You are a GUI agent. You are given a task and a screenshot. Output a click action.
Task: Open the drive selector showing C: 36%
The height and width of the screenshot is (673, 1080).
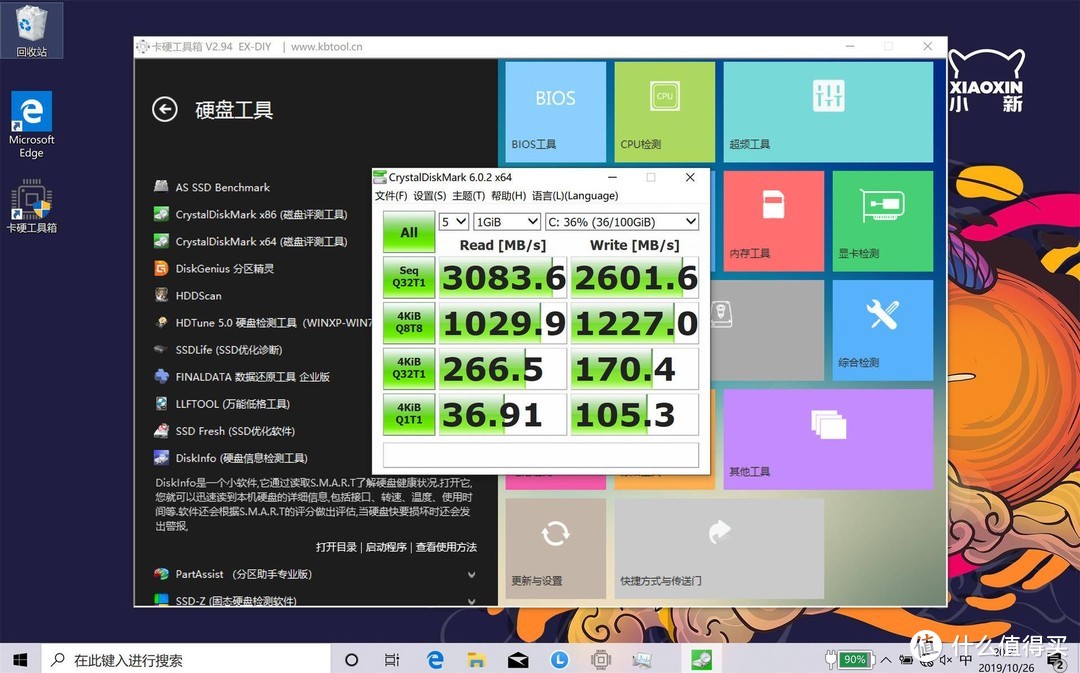pos(620,221)
